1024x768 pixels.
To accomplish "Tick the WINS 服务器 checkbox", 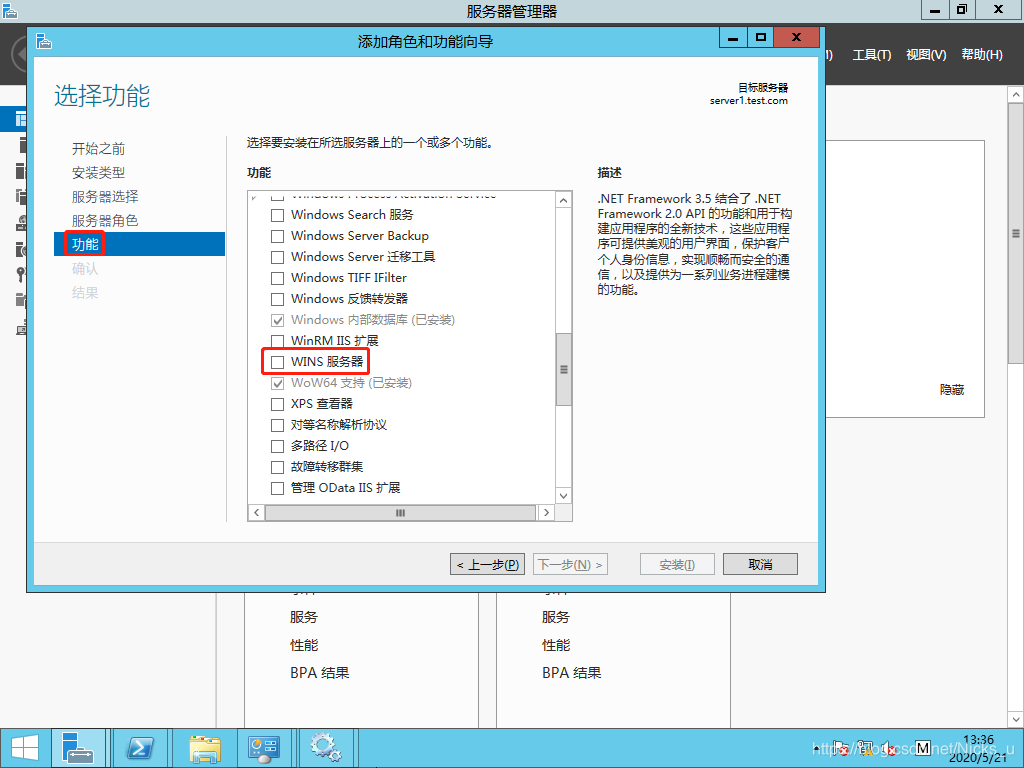I will click(x=278, y=362).
